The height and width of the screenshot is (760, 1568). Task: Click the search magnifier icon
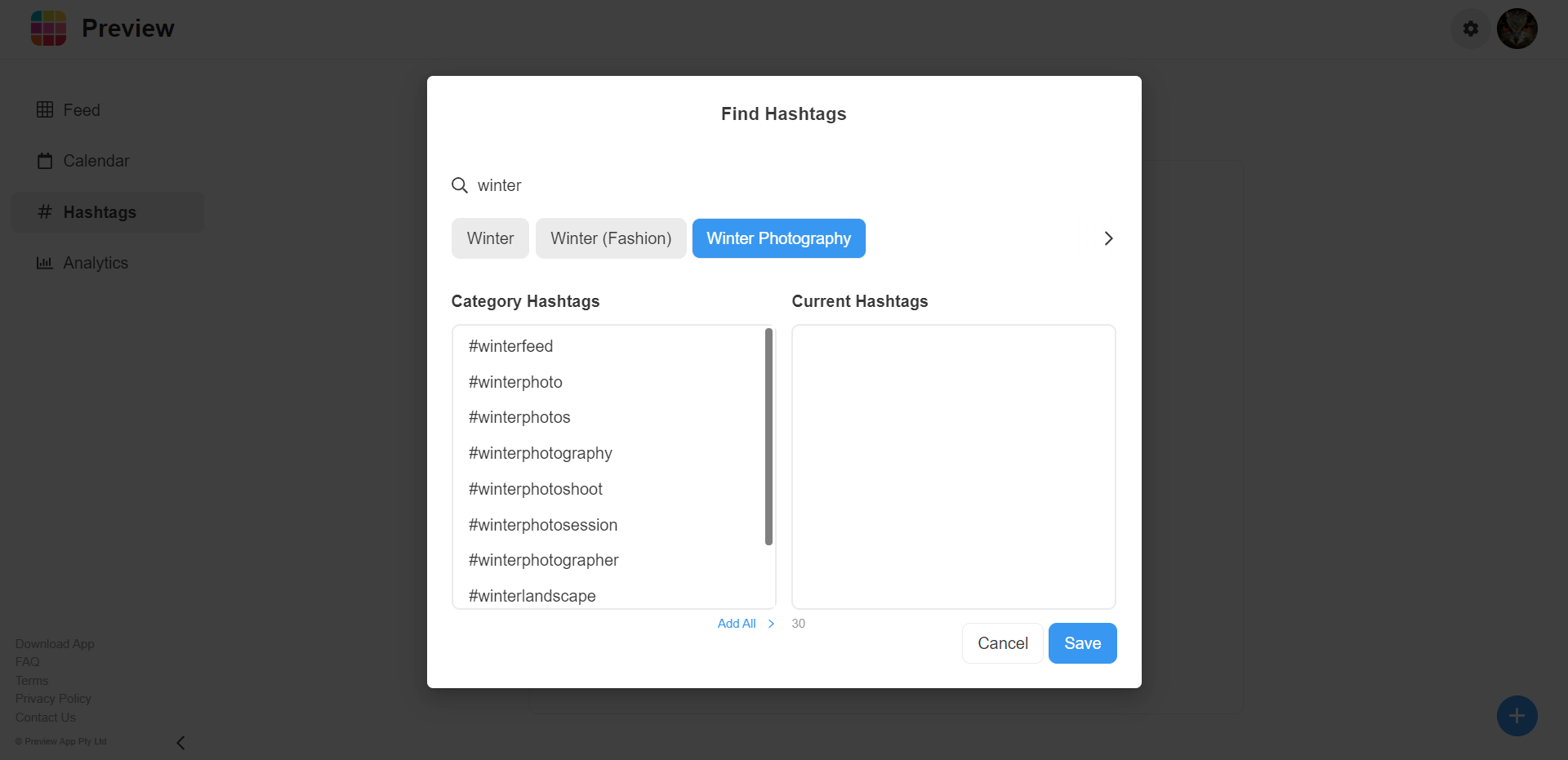460,185
